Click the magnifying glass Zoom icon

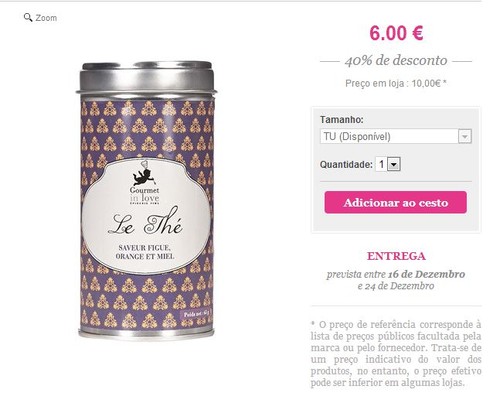pyautogui.click(x=28, y=17)
